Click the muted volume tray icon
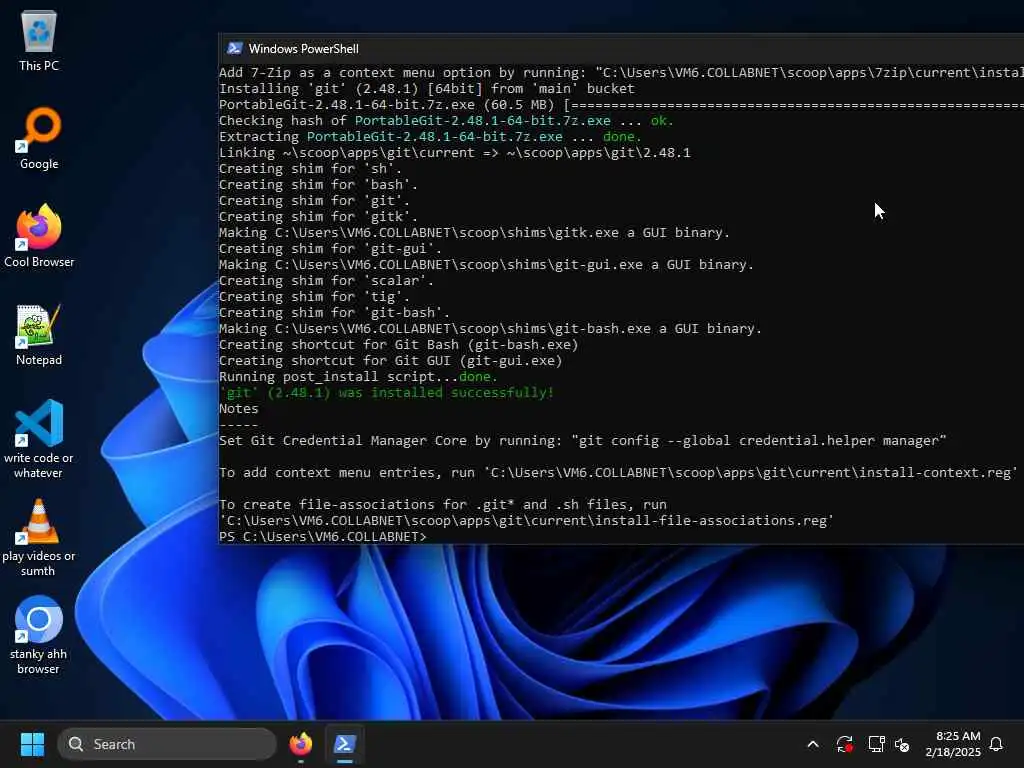Image resolution: width=1024 pixels, height=768 pixels. click(x=903, y=744)
